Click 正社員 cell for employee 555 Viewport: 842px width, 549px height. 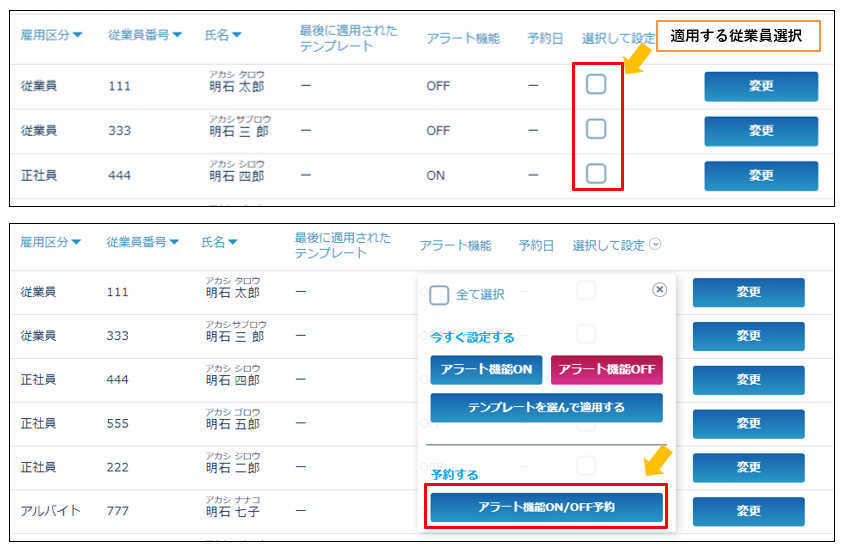[38, 424]
